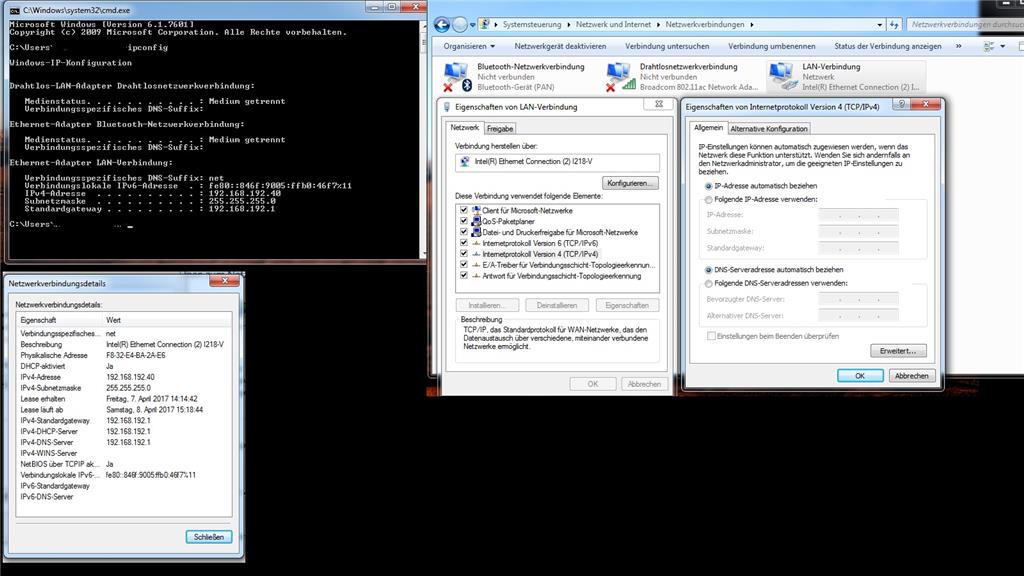Open the view options dropdown arrow
The image size is (1024, 576).
pos(1002,46)
